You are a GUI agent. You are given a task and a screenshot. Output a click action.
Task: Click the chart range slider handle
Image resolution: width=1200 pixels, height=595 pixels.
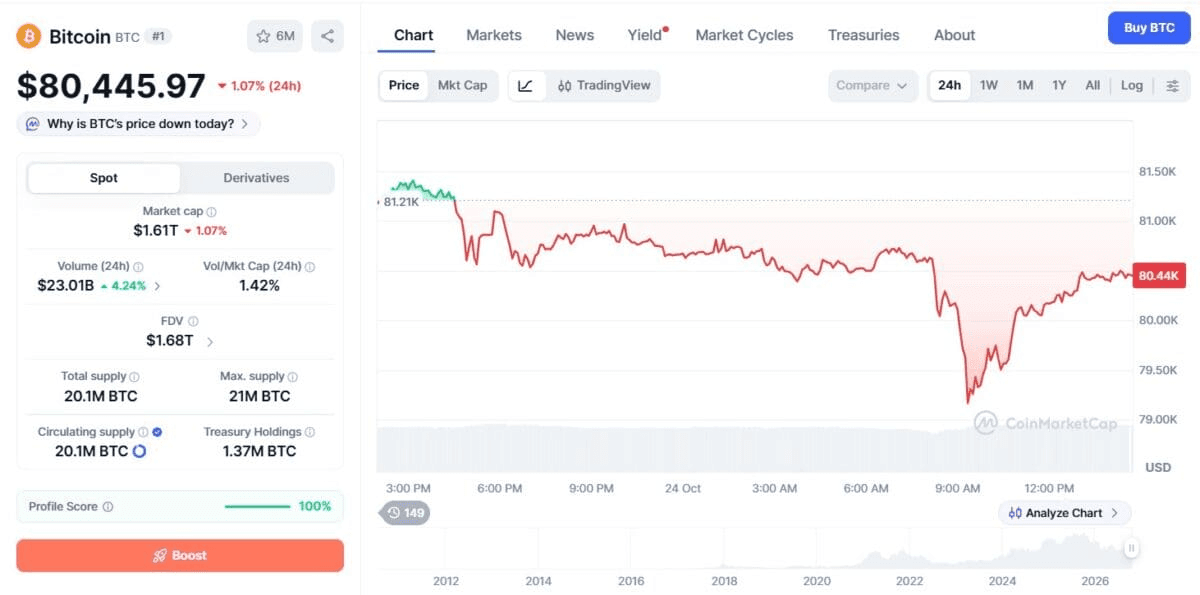(1131, 548)
